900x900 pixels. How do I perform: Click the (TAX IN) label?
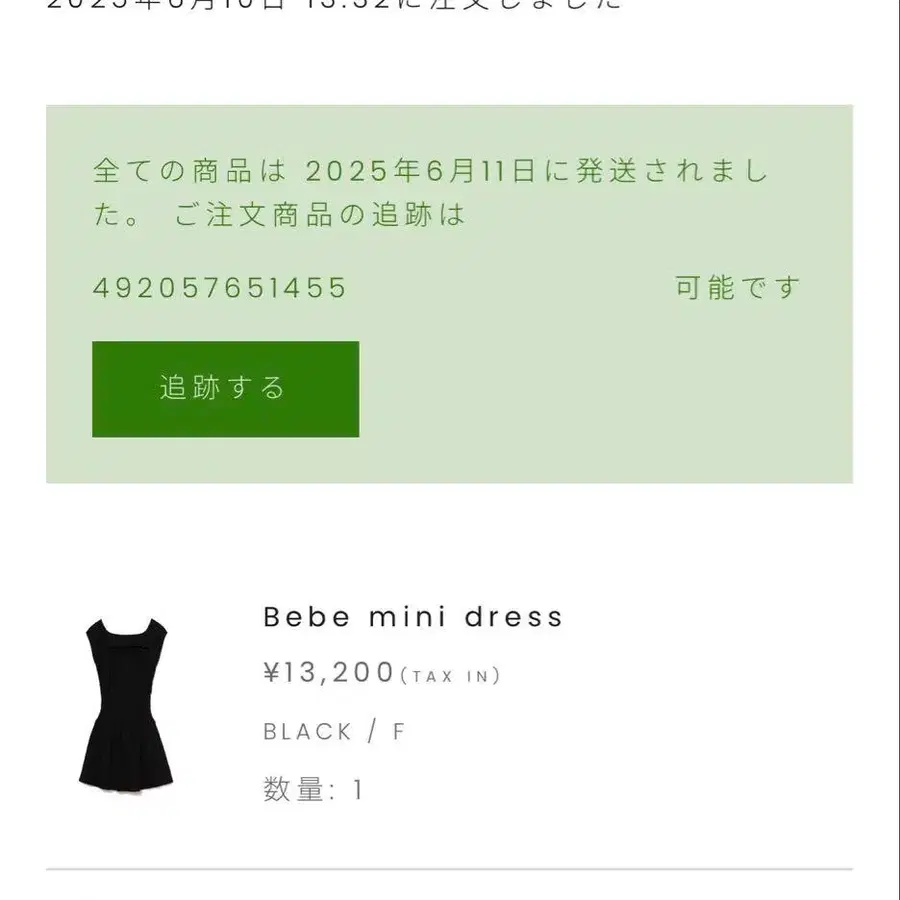pos(451,676)
